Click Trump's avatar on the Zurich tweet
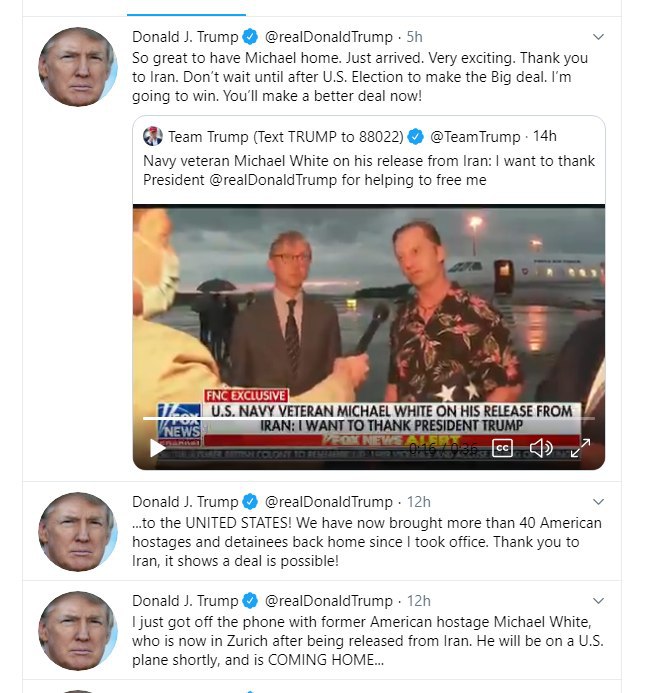Screen dimensions: 650x693 tap(78, 631)
